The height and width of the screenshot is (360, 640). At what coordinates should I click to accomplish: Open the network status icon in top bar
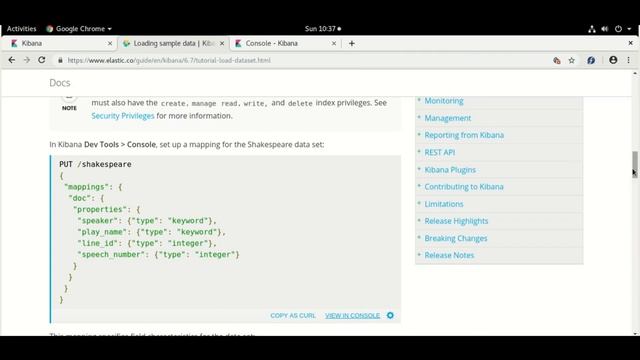[x=592, y=29]
